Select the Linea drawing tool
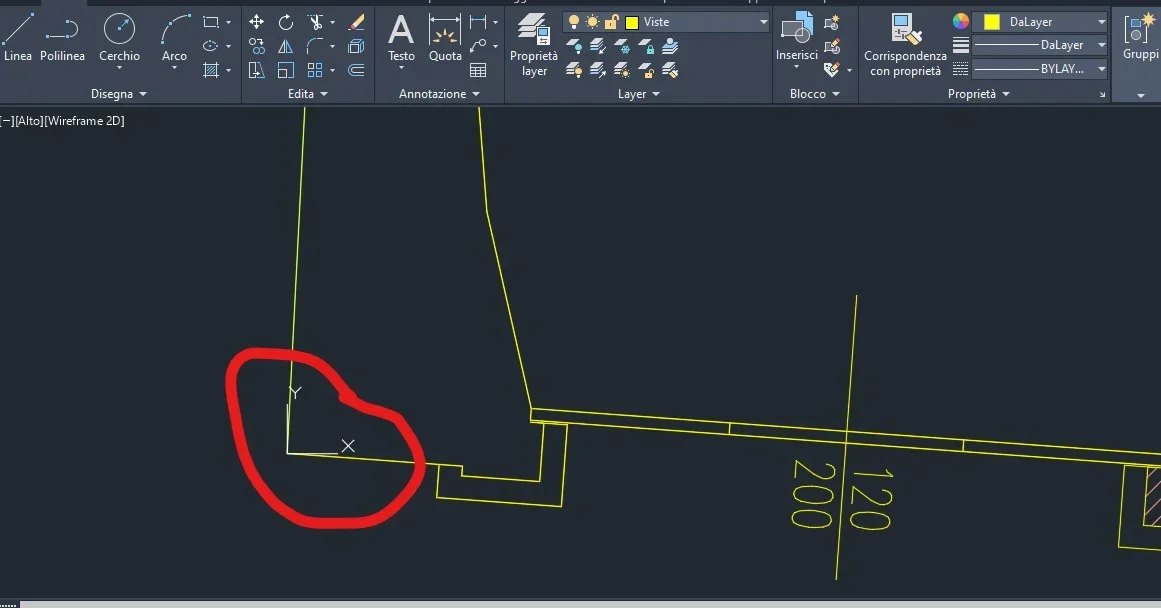Viewport: 1161px width, 608px height. (18, 38)
